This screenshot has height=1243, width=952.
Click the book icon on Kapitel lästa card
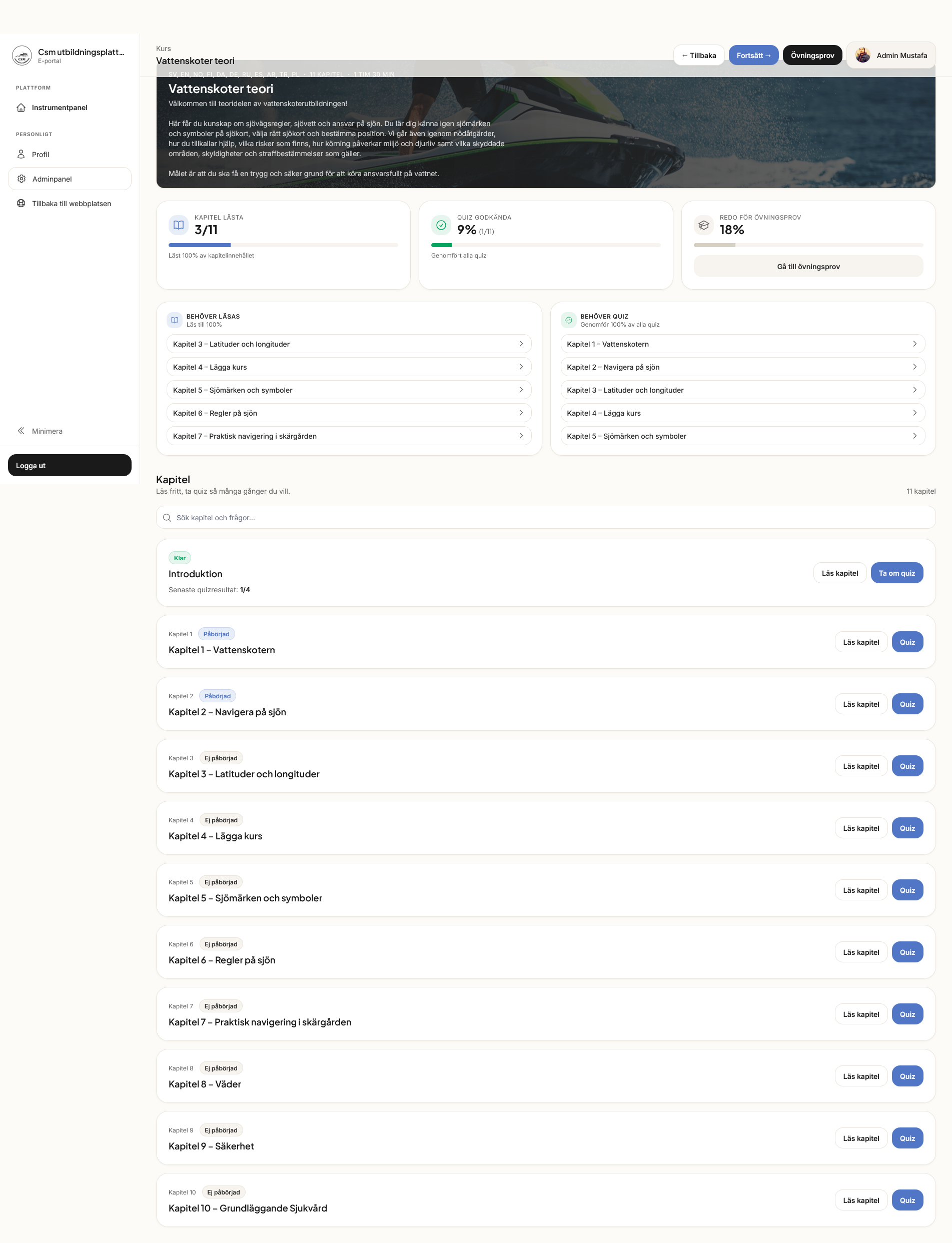coord(179,225)
